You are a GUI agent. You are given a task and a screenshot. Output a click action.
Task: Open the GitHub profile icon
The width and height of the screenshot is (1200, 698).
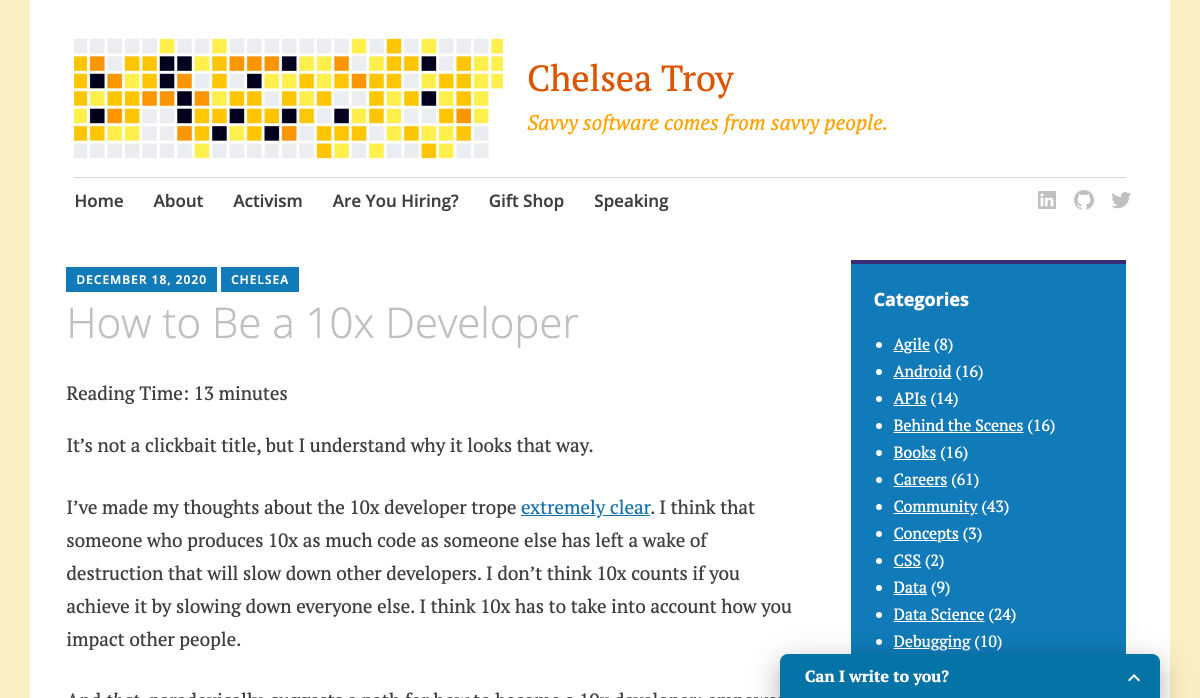tap(1084, 200)
